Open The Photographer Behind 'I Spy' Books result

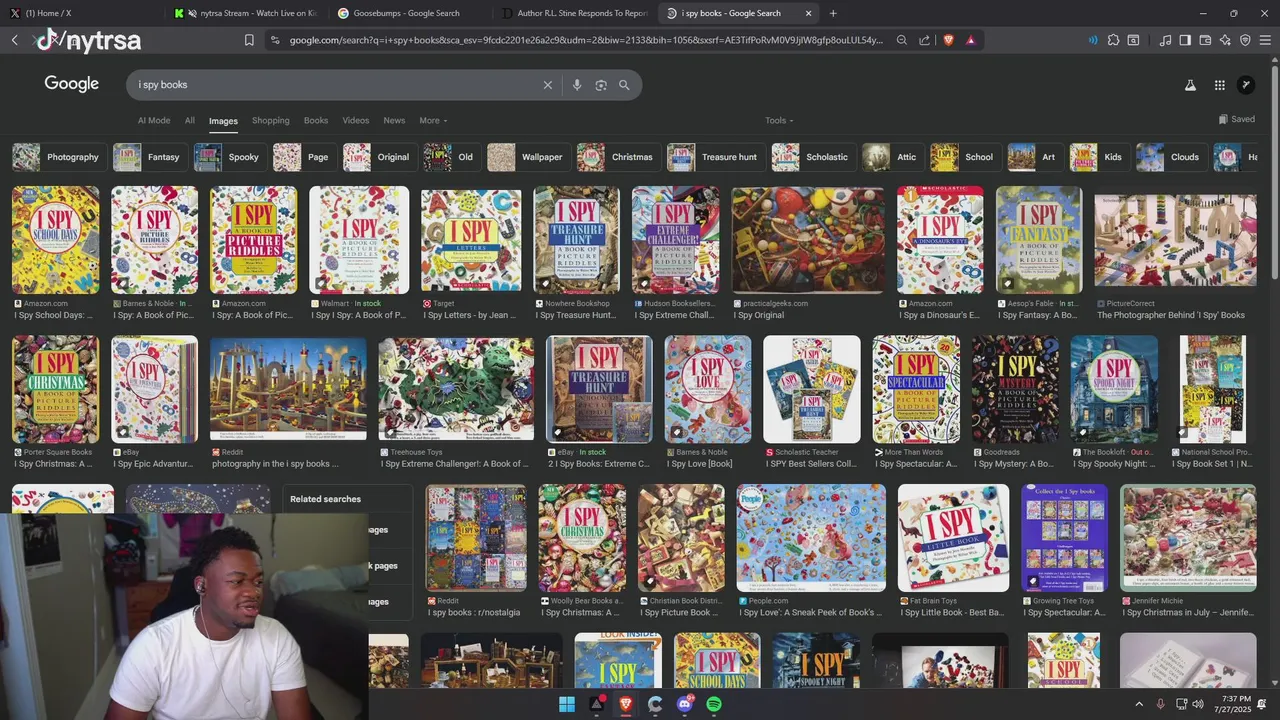1175,239
